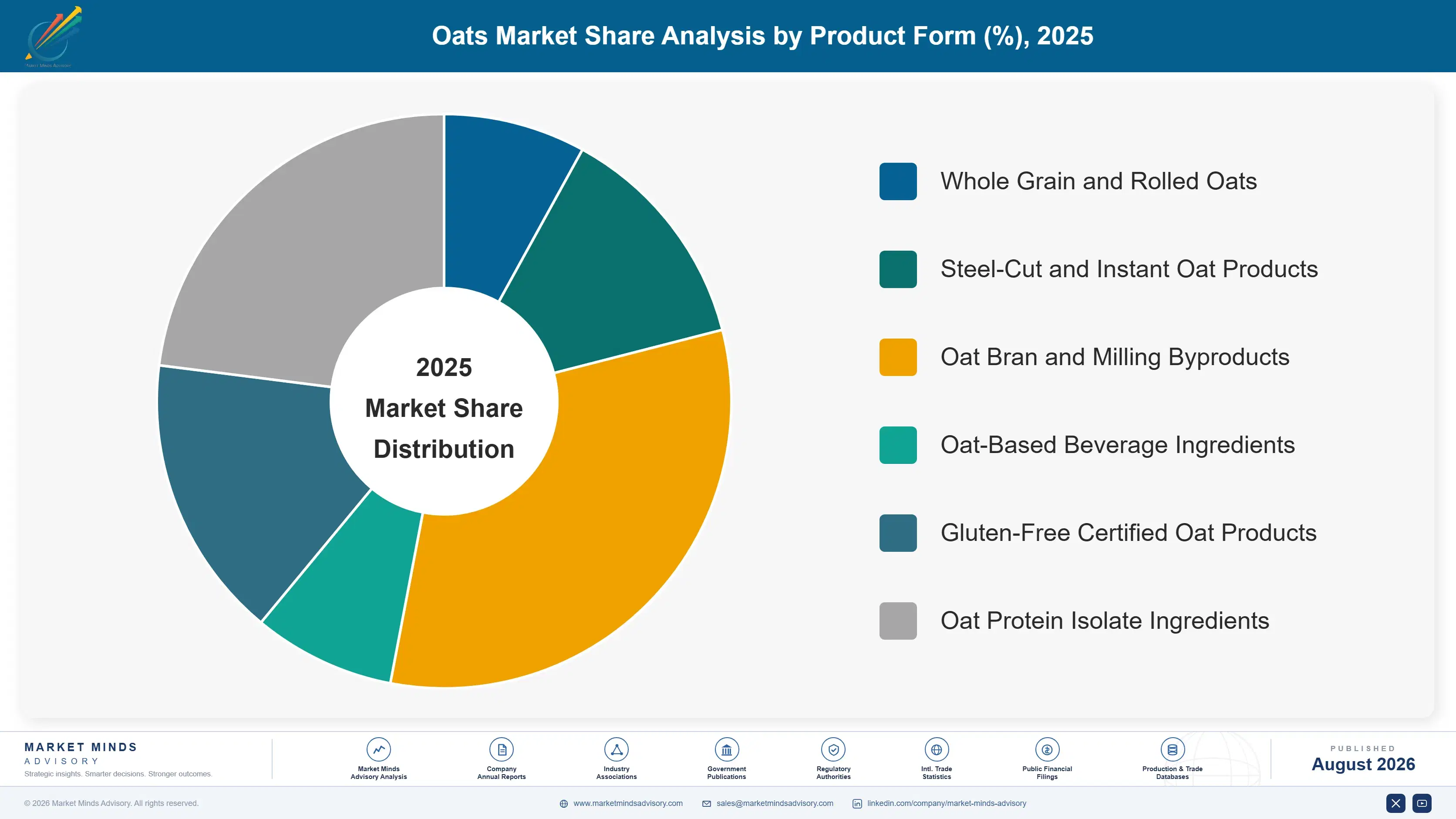This screenshot has height=819, width=1456.
Task: Click the 'Production & Trade Databases' source label
Action: pyautogui.click(x=1172, y=773)
